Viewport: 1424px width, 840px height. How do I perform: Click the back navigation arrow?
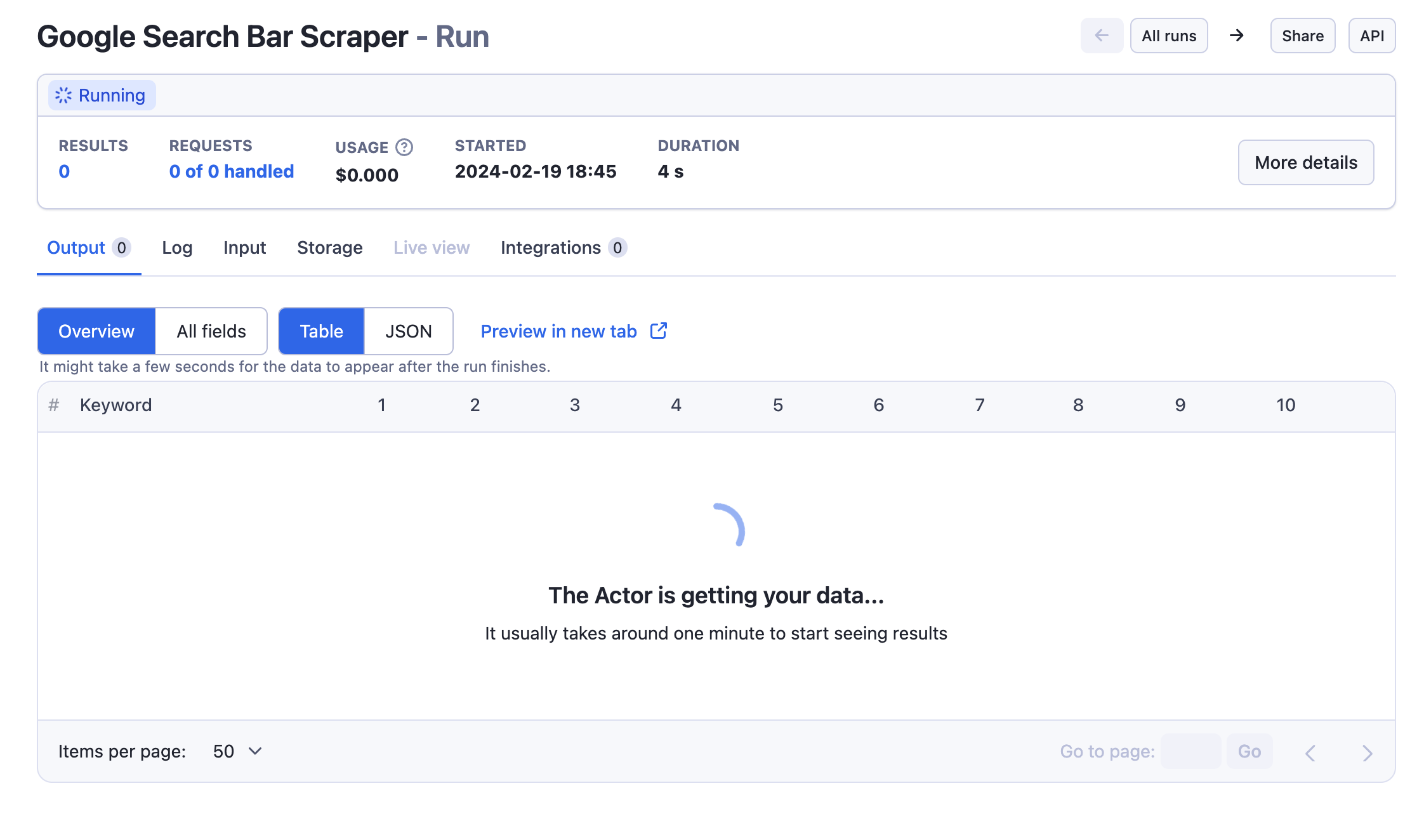pyautogui.click(x=1102, y=36)
